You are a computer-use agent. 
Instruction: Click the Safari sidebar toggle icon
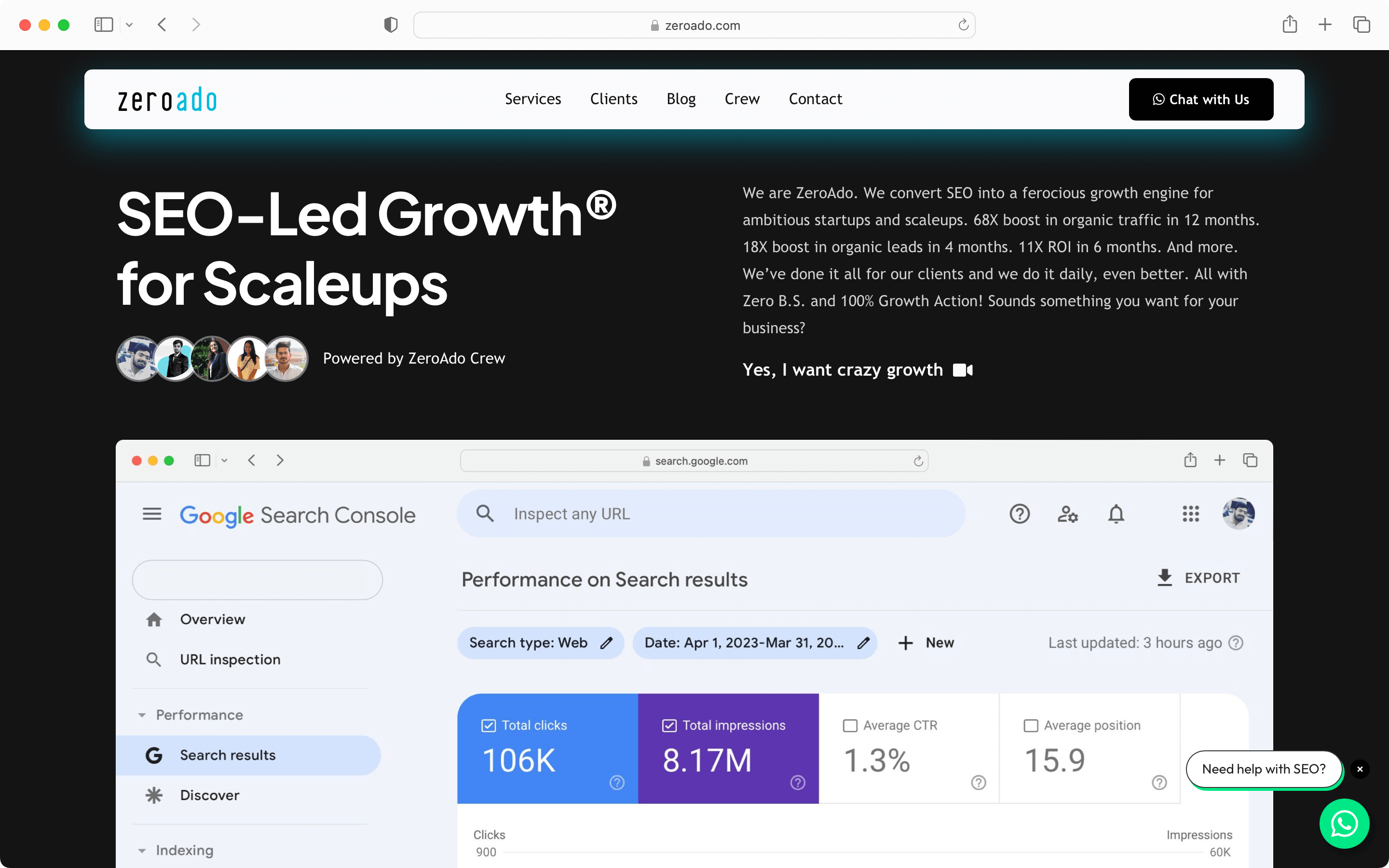point(103,25)
